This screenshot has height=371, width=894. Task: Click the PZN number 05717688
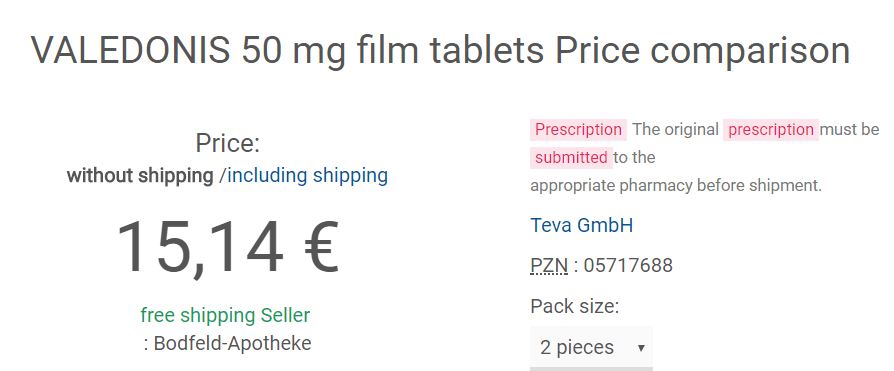pyautogui.click(x=628, y=266)
